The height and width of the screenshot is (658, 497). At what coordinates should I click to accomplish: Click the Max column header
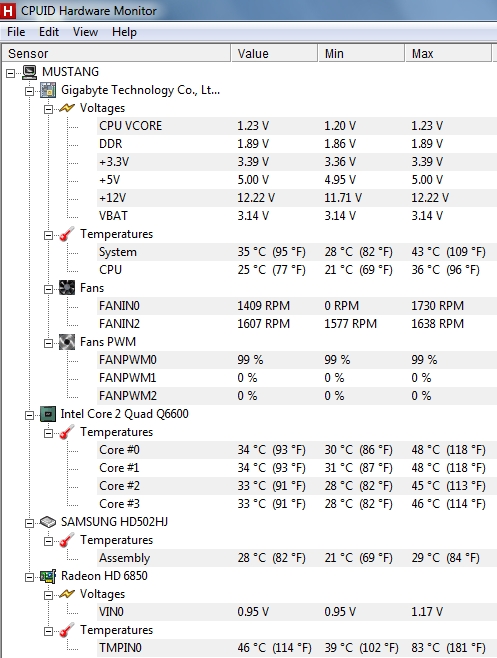click(448, 53)
